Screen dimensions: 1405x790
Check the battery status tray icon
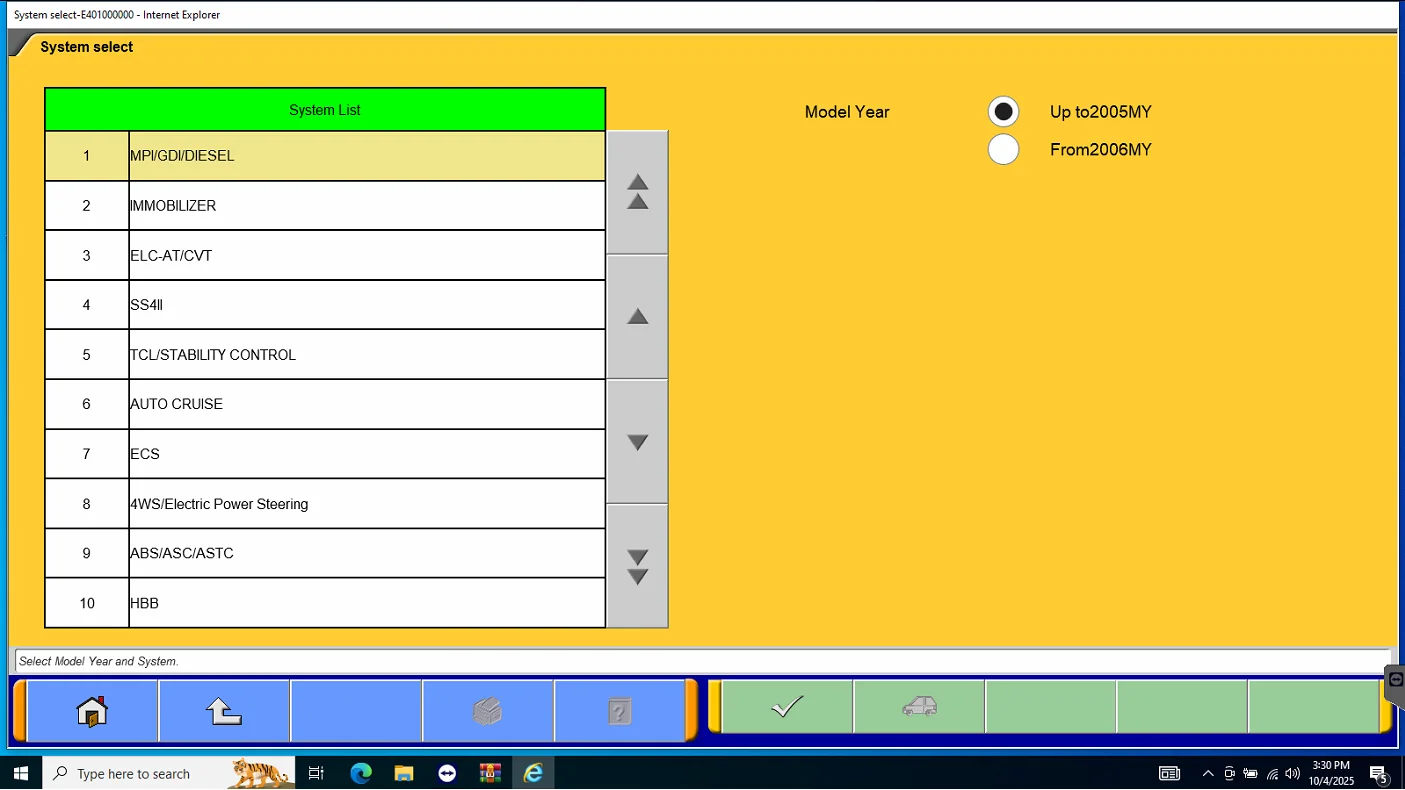[x=1250, y=773]
